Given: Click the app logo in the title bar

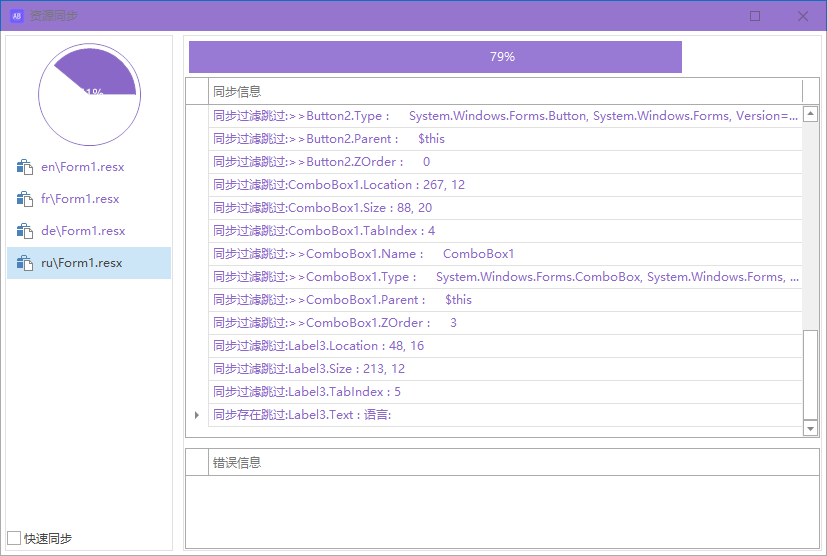Looking at the screenshot, I should (16, 16).
